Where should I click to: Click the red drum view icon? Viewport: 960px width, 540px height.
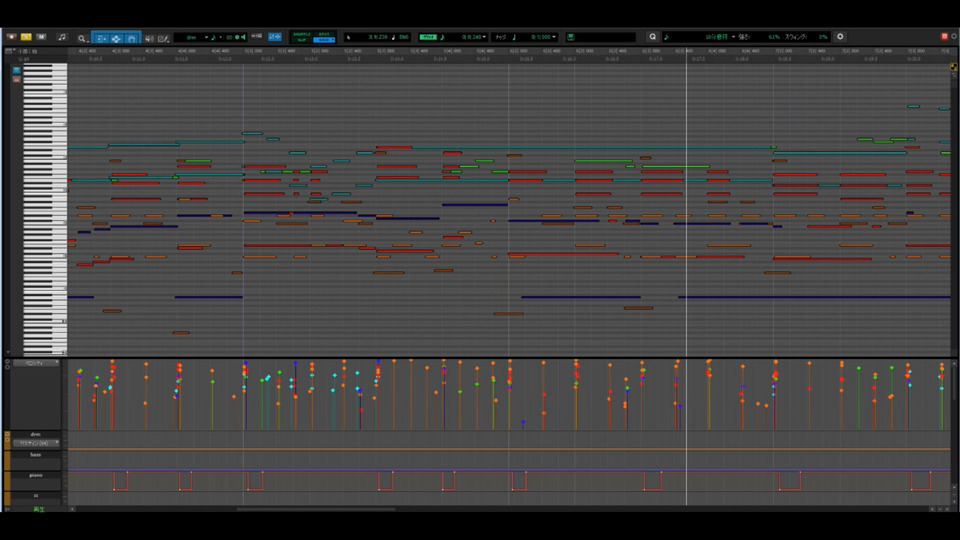click(x=17, y=80)
